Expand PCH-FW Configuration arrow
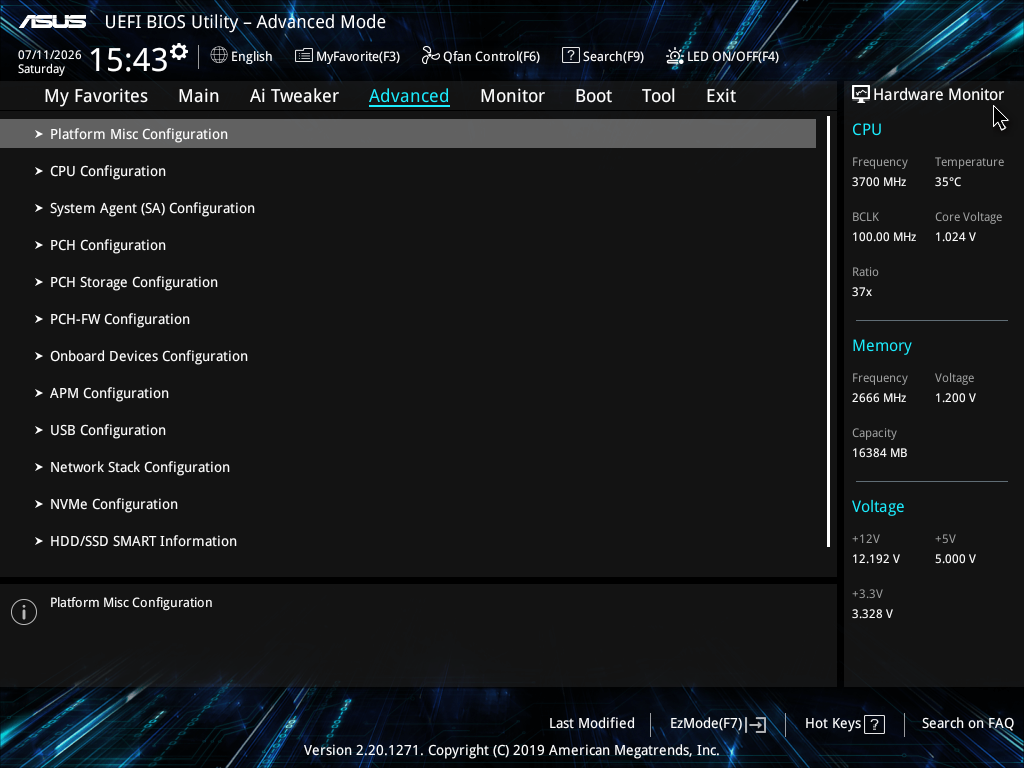Viewport: 1024px width, 768px height. 39,319
